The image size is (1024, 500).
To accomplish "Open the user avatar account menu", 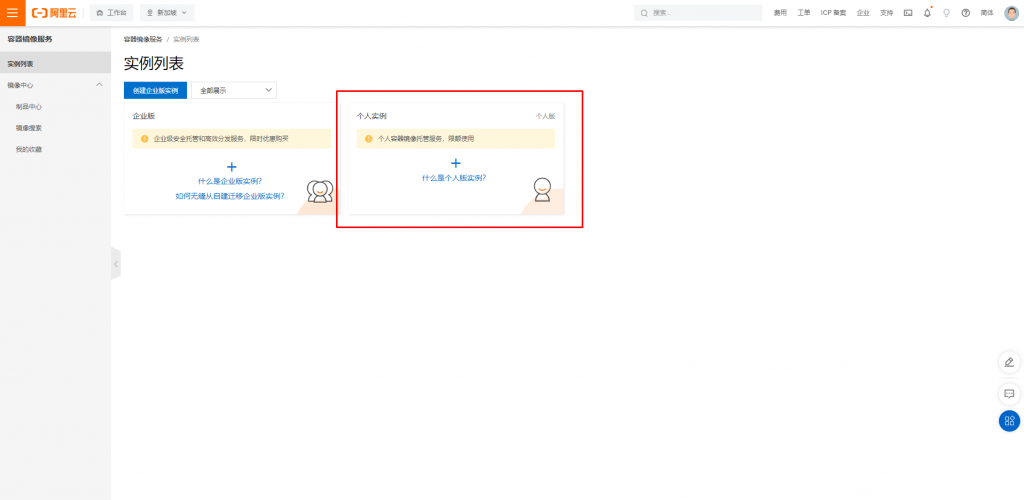I will (x=1011, y=13).
